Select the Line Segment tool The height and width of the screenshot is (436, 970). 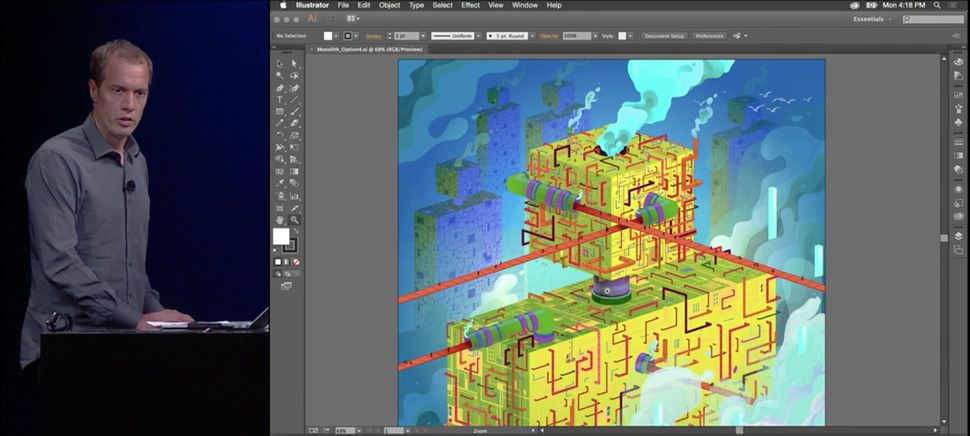[x=294, y=100]
